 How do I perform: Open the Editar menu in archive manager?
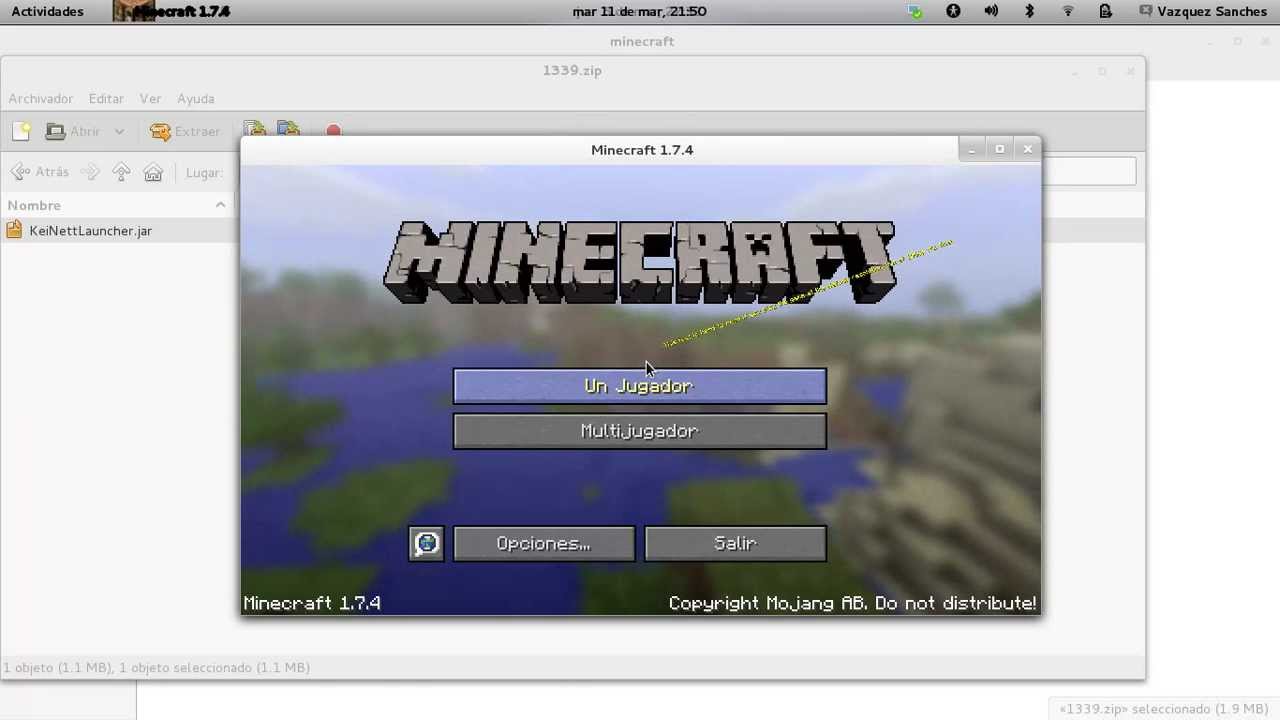pos(106,99)
